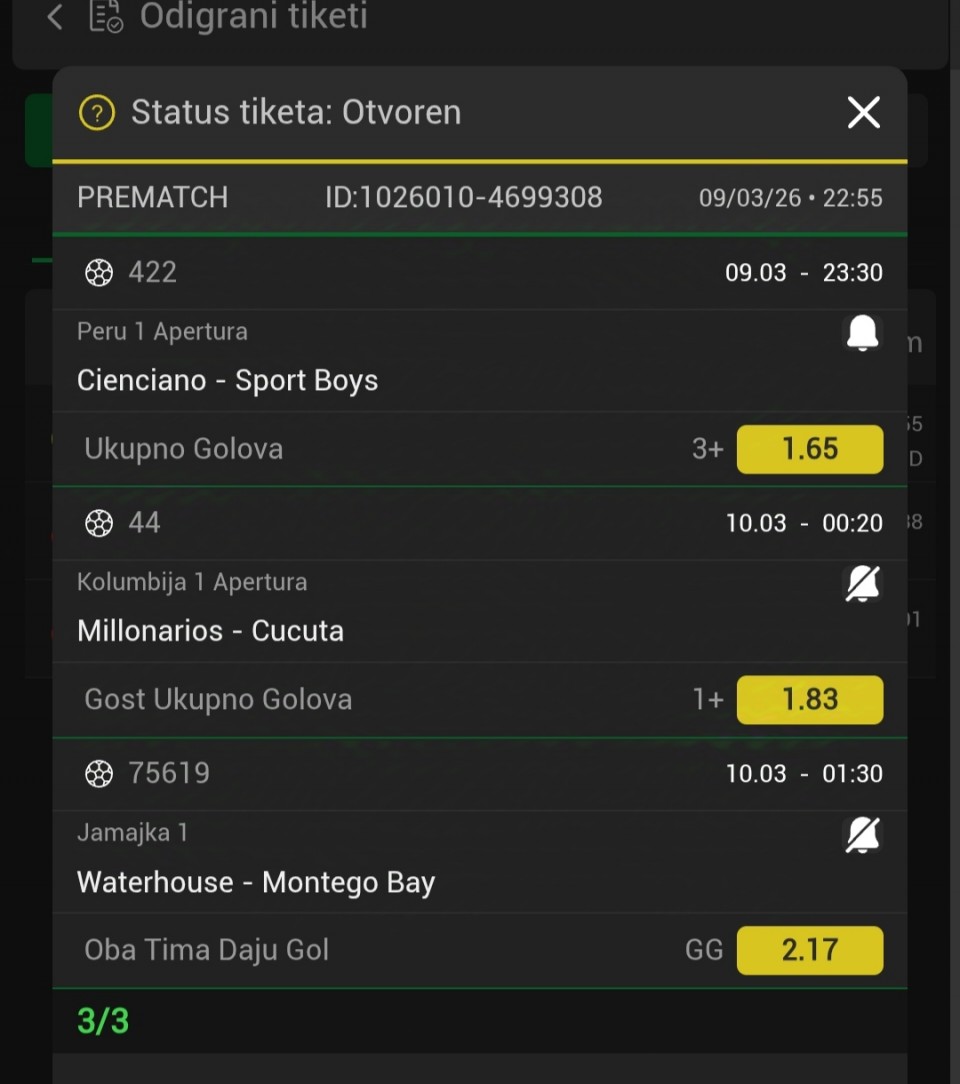Disable notifications for Cienciano - Sport Boys
The height and width of the screenshot is (1084, 960).
click(862, 333)
